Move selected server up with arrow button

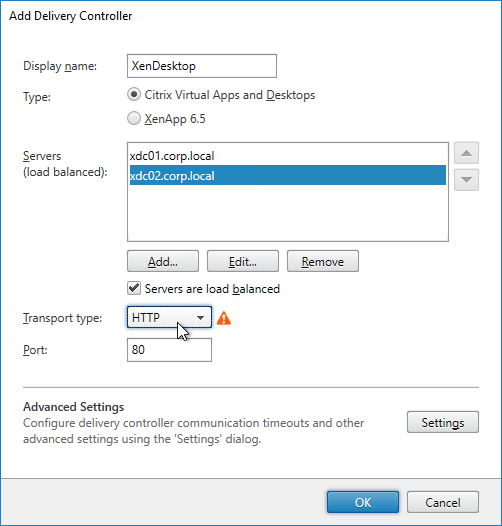pos(466,153)
